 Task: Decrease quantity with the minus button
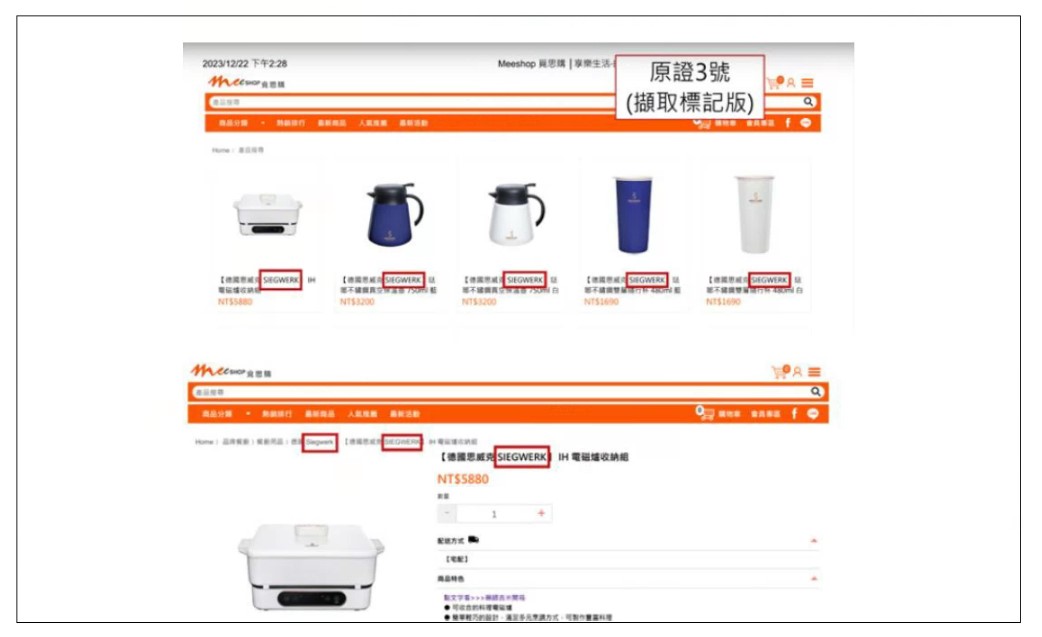coord(447,513)
